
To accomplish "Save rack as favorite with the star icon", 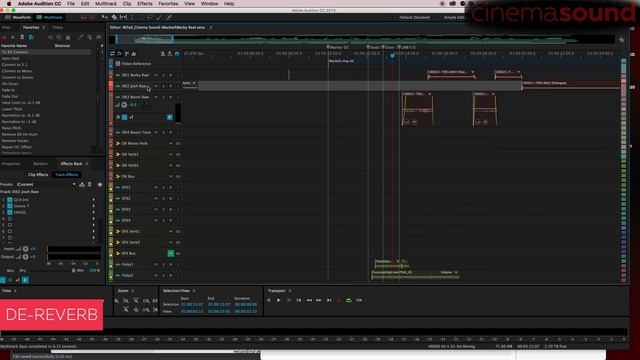I will tap(100, 184).
